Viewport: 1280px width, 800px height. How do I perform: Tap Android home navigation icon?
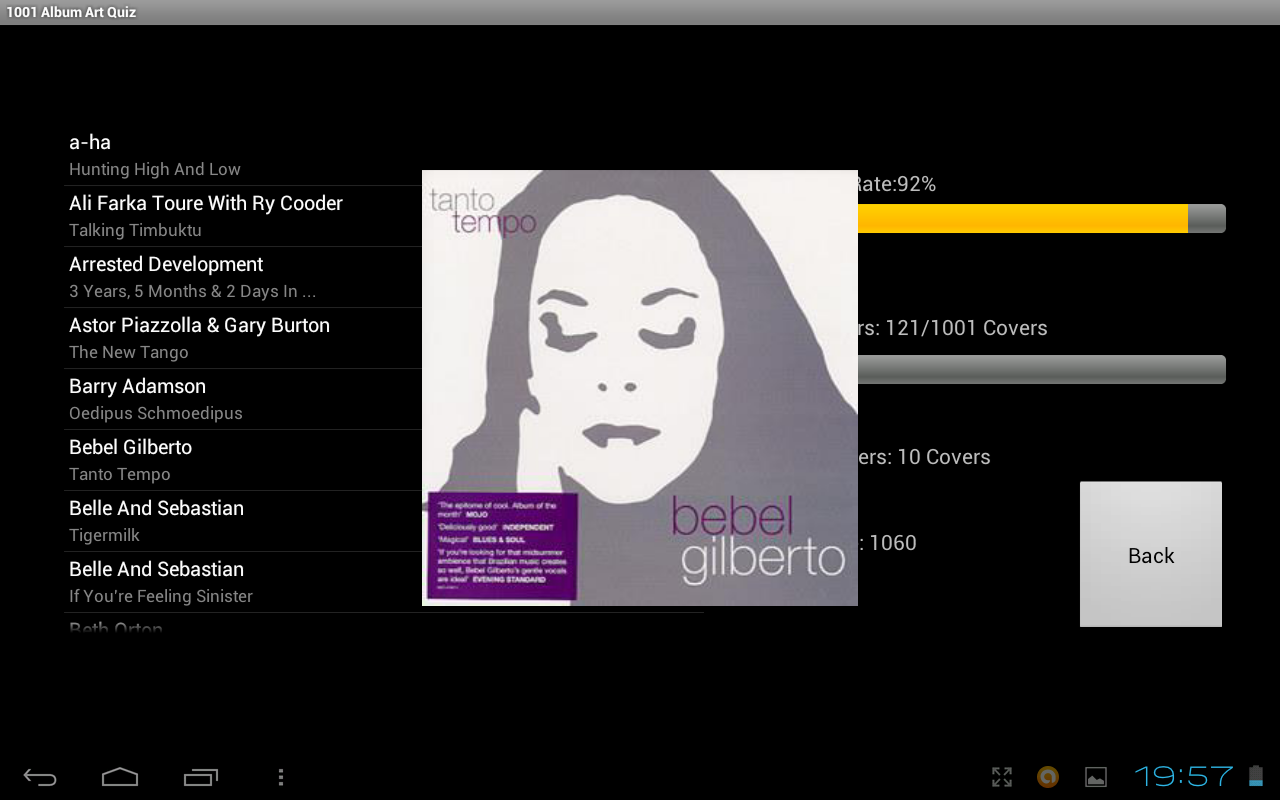pos(120,777)
